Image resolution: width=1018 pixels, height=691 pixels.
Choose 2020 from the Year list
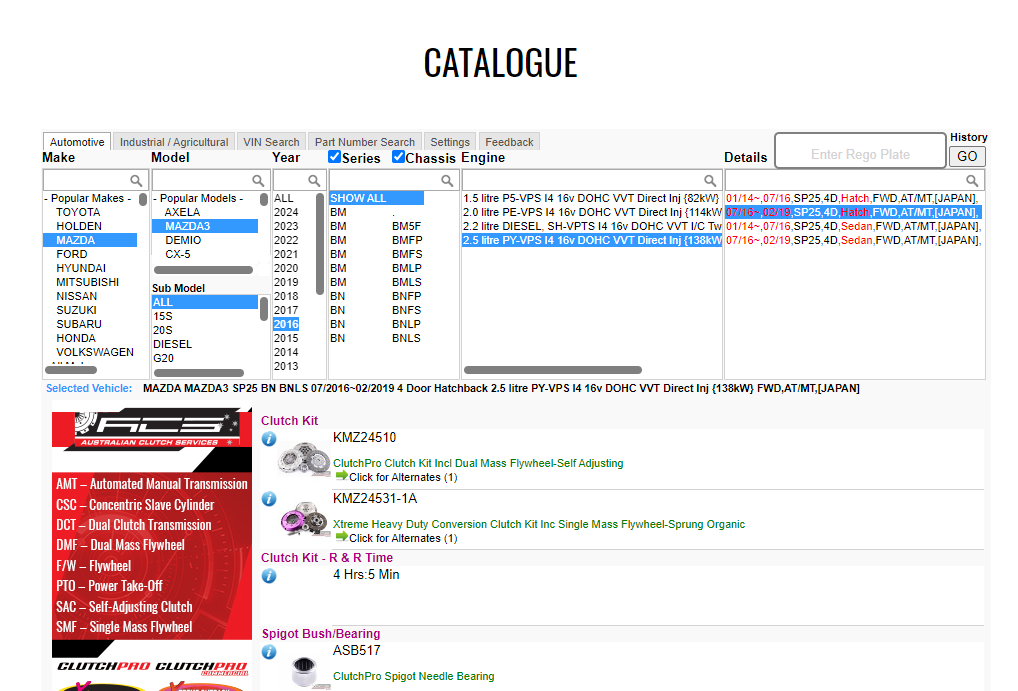286,268
